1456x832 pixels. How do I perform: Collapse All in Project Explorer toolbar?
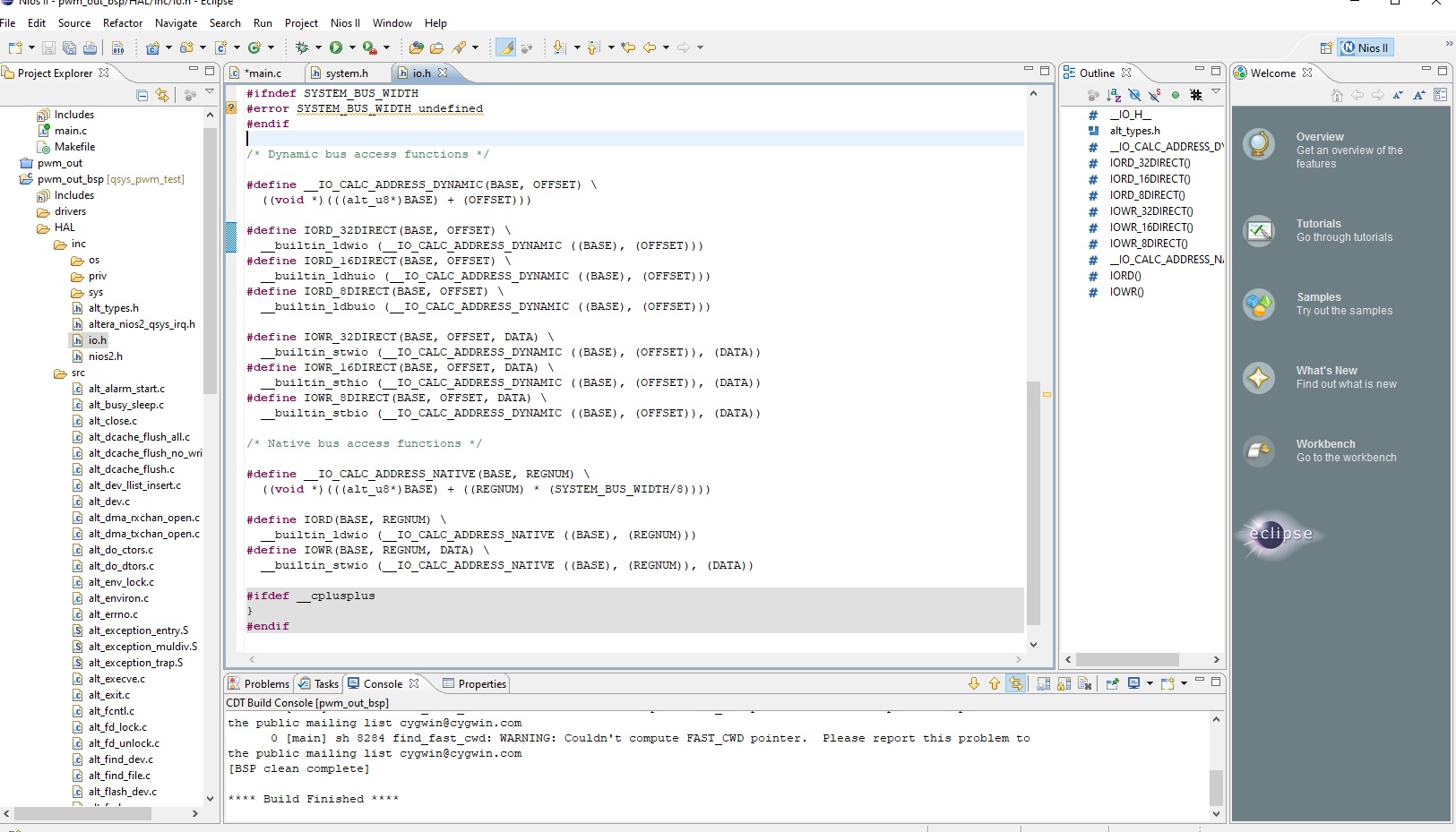(x=142, y=95)
